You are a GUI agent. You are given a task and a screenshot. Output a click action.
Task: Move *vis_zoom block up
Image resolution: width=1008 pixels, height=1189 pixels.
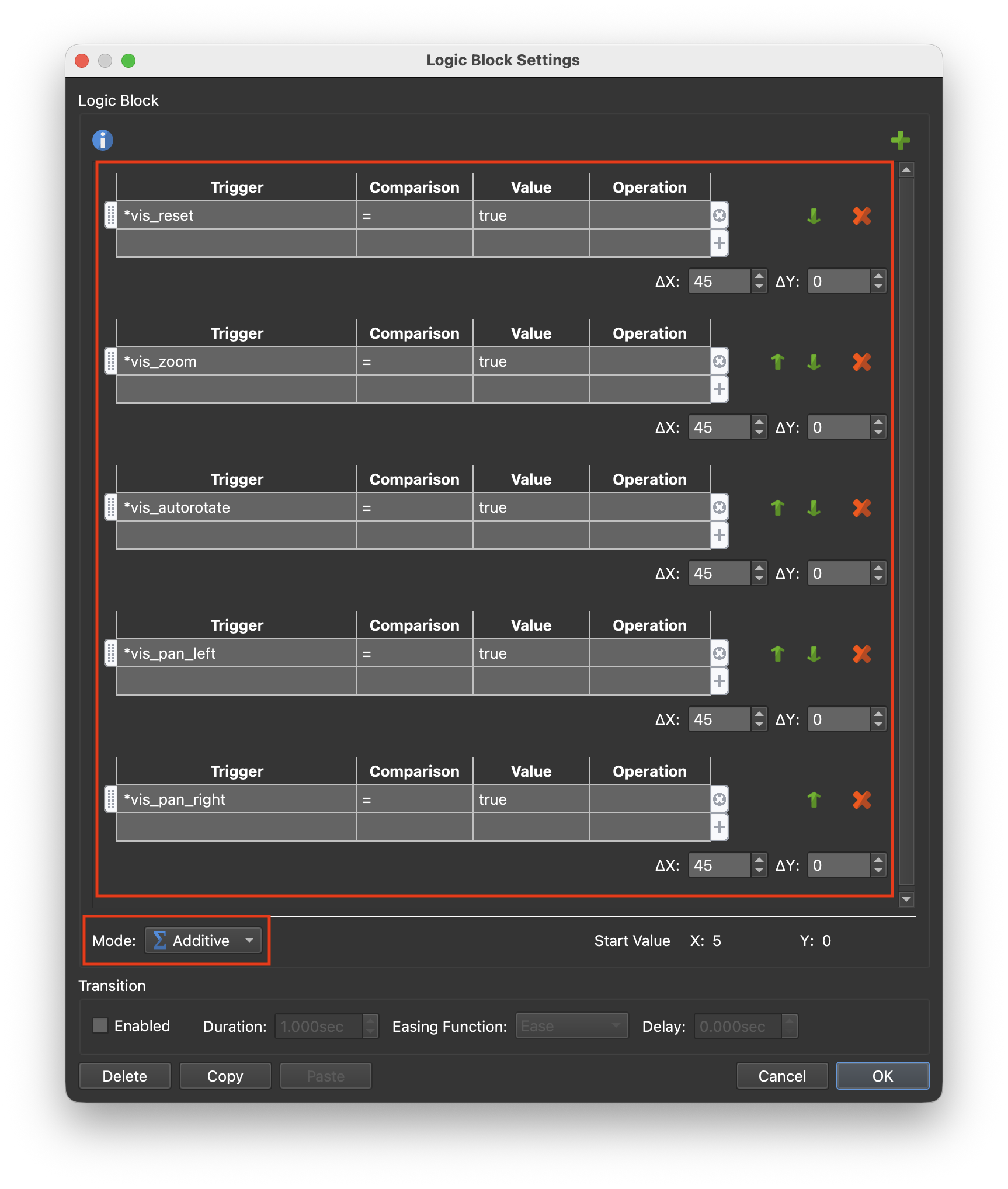[777, 362]
